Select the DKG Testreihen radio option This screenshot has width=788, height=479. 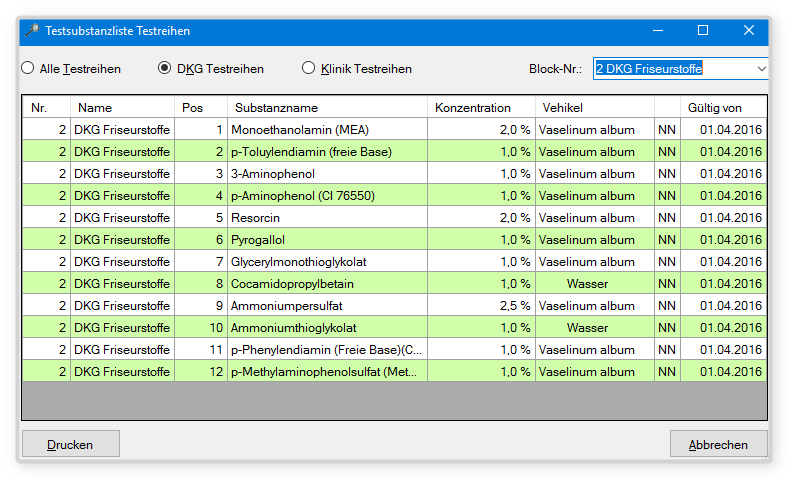point(165,69)
